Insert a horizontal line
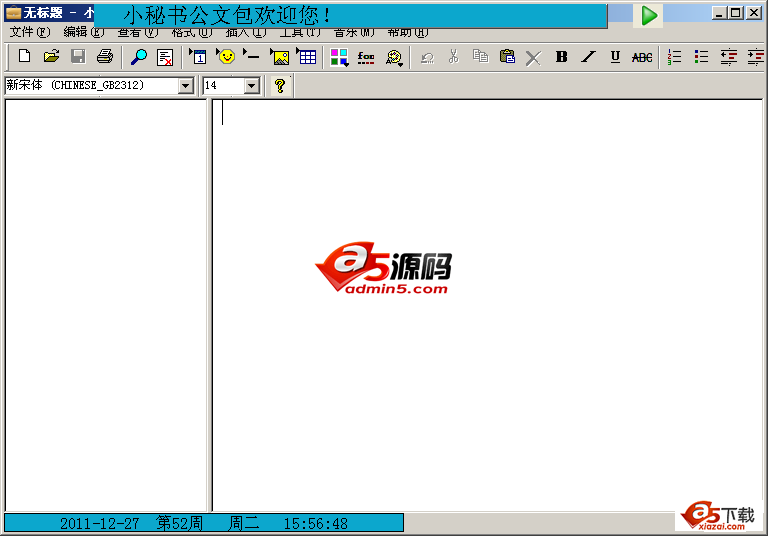This screenshot has width=768, height=536. 252,57
